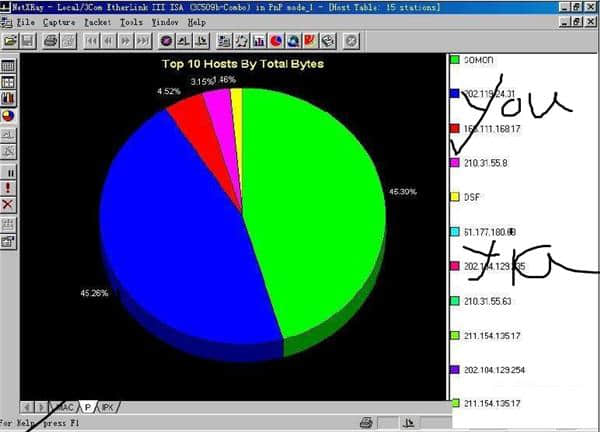Viewport: 600px width, 432px height.
Task: Switch to the MAC tab
Action: (x=65, y=407)
